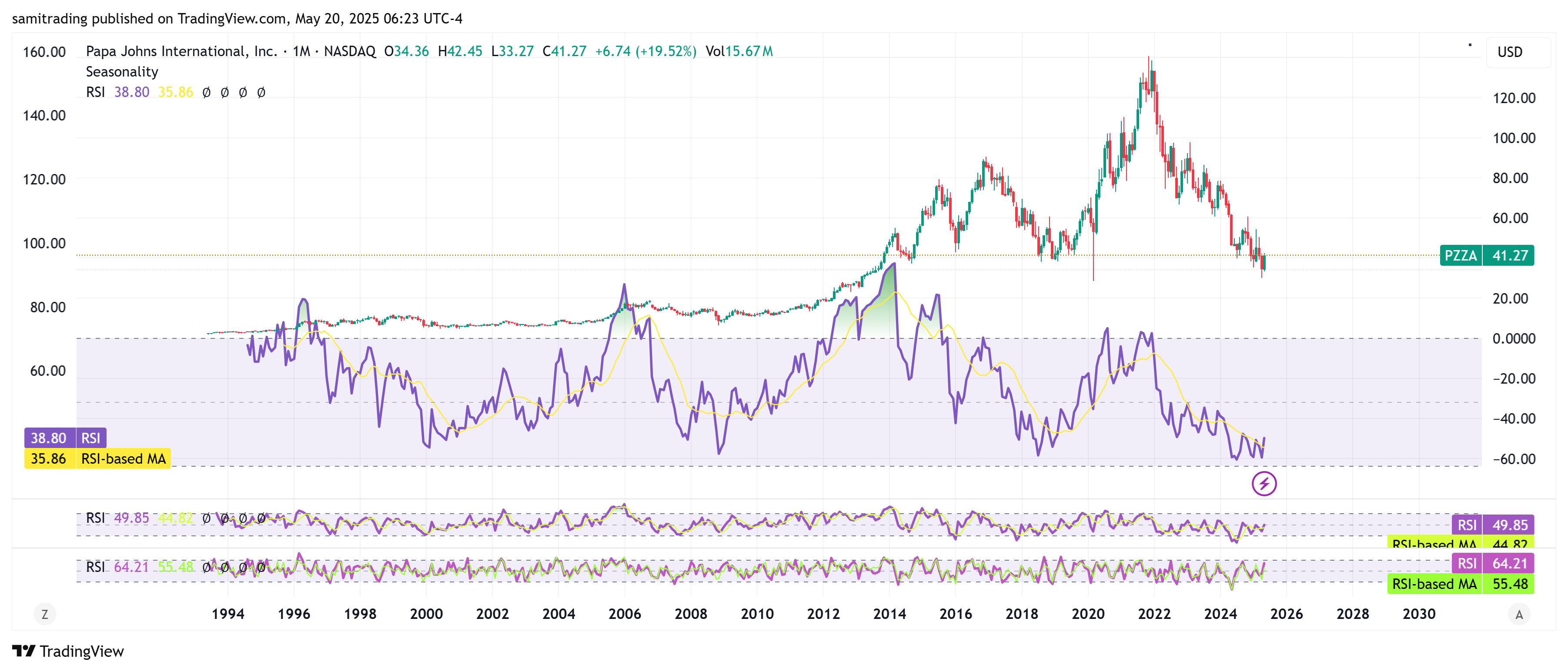Click the +6.74 (+19.52%) change value
This screenshot has width=1568, height=672.
[x=646, y=51]
